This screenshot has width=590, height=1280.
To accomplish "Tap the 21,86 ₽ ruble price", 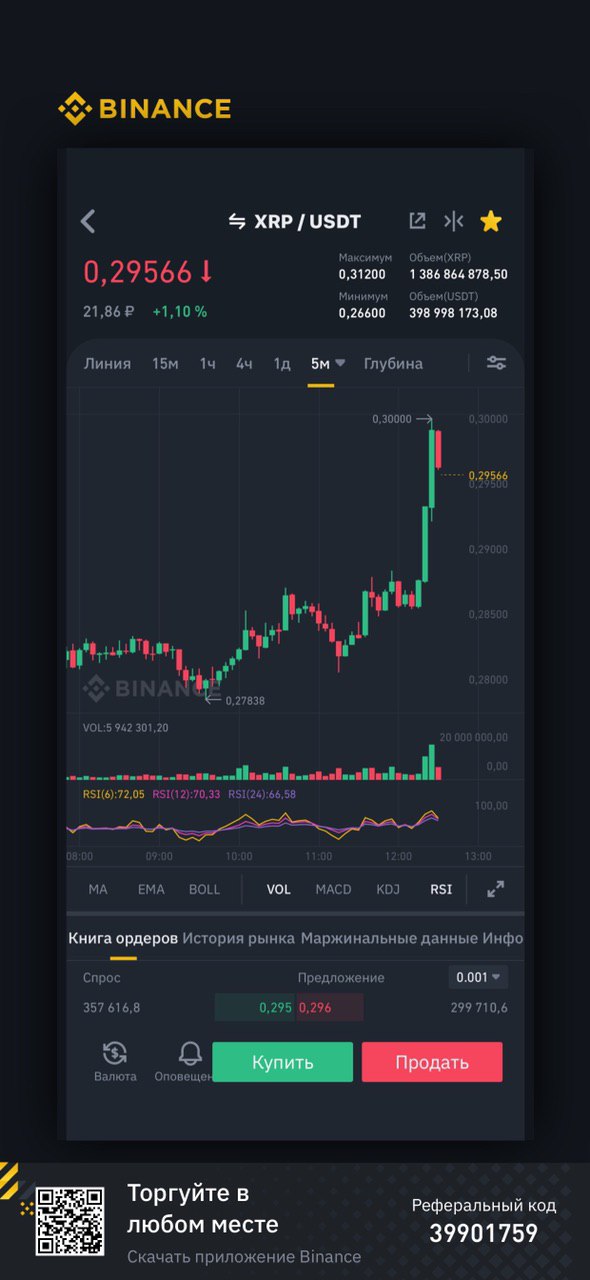I will tap(108, 312).
